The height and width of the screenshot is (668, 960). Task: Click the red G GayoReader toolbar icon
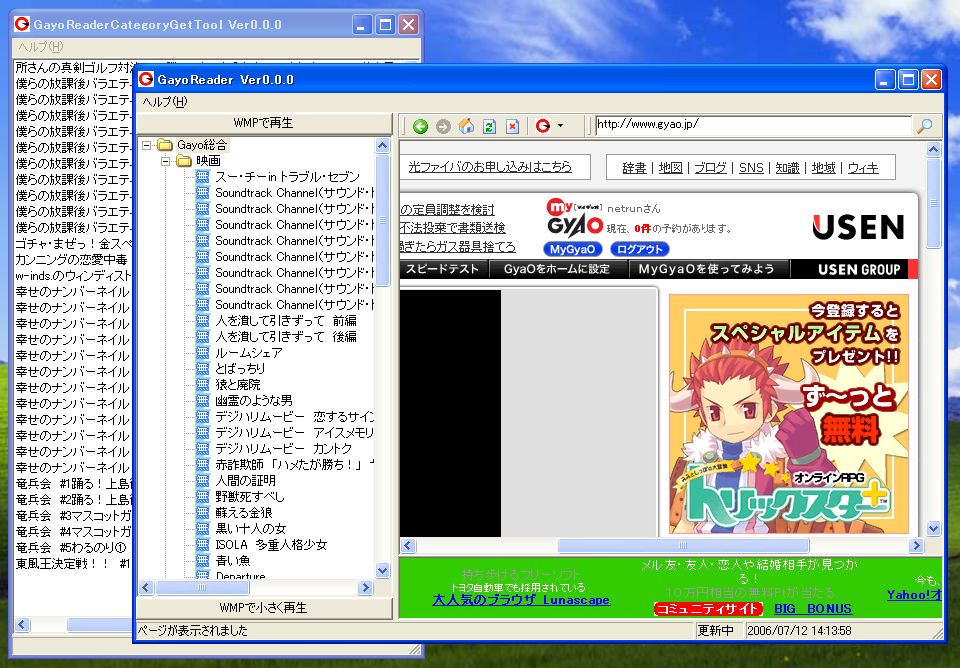[543, 126]
